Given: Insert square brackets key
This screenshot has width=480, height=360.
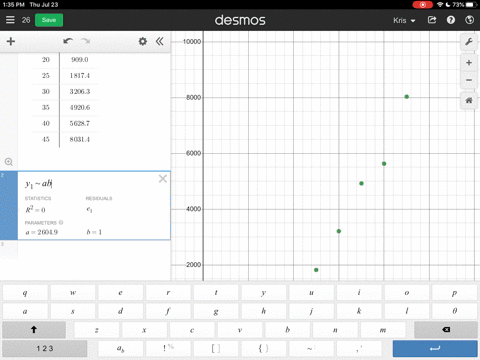Looking at the screenshot, I should 216,349.
